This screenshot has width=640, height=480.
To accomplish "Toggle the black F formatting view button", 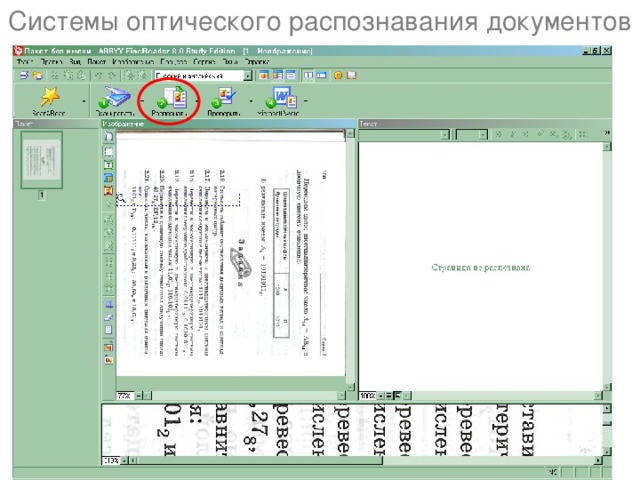I will (397, 396).
